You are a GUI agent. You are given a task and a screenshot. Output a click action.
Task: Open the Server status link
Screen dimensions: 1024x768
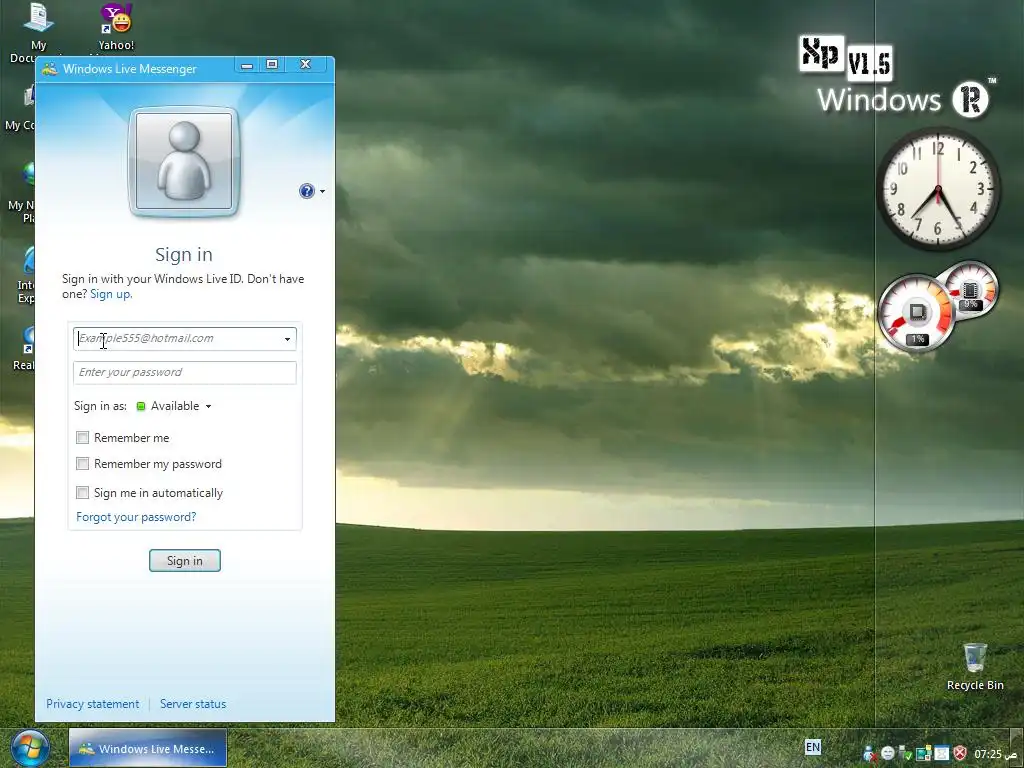click(193, 704)
